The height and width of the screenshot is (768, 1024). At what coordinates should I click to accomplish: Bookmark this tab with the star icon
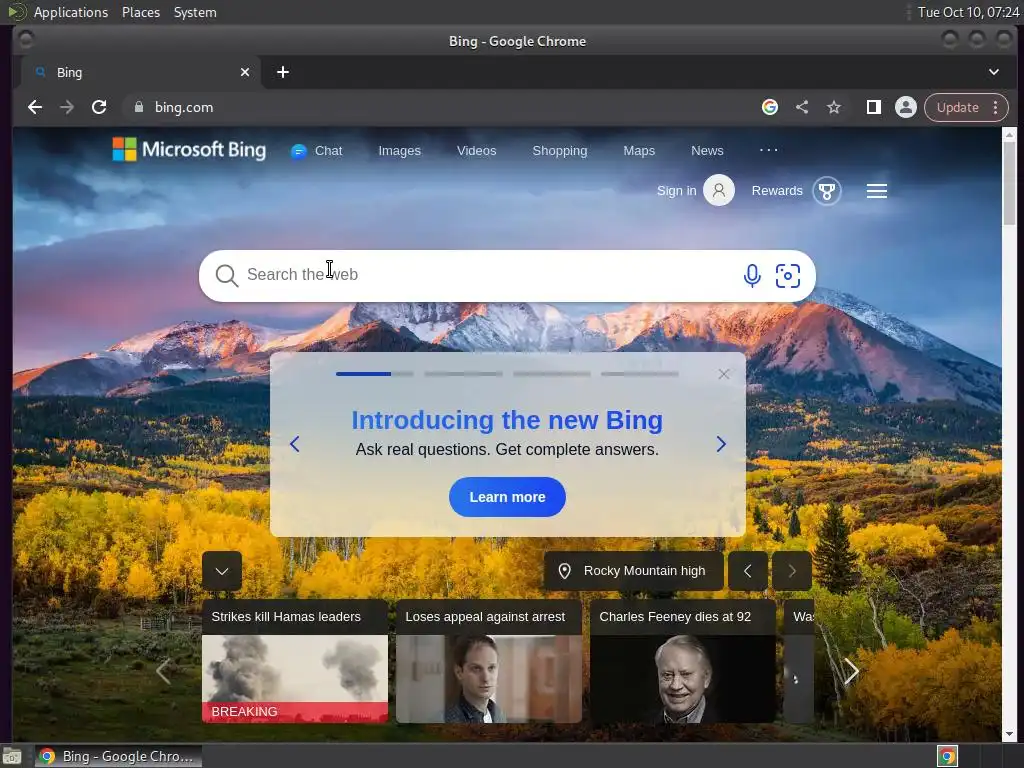[834, 107]
